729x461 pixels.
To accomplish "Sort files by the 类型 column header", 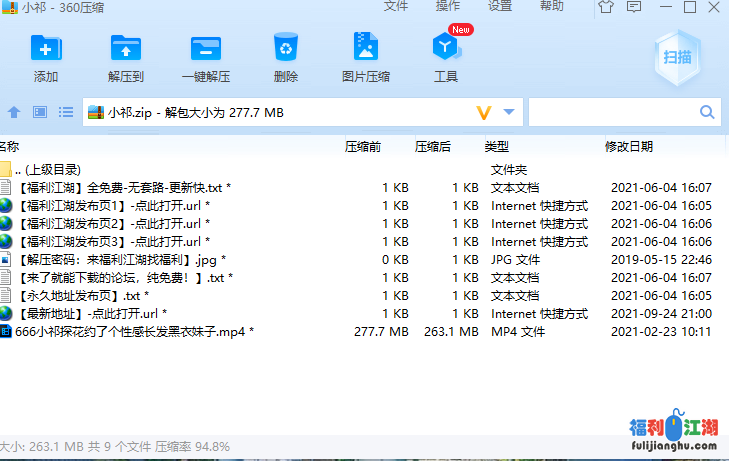I will pyautogui.click(x=498, y=147).
